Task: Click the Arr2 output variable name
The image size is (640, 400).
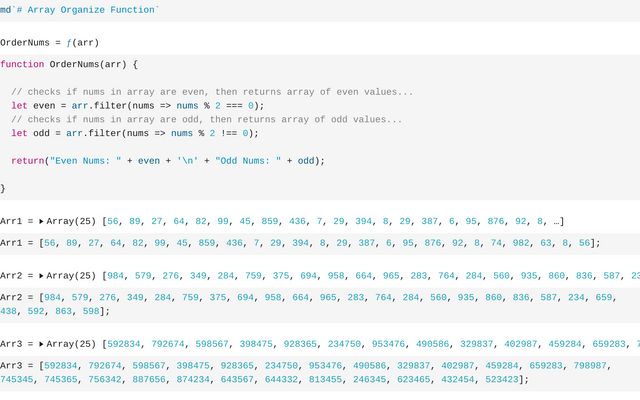Action: click(x=12, y=275)
